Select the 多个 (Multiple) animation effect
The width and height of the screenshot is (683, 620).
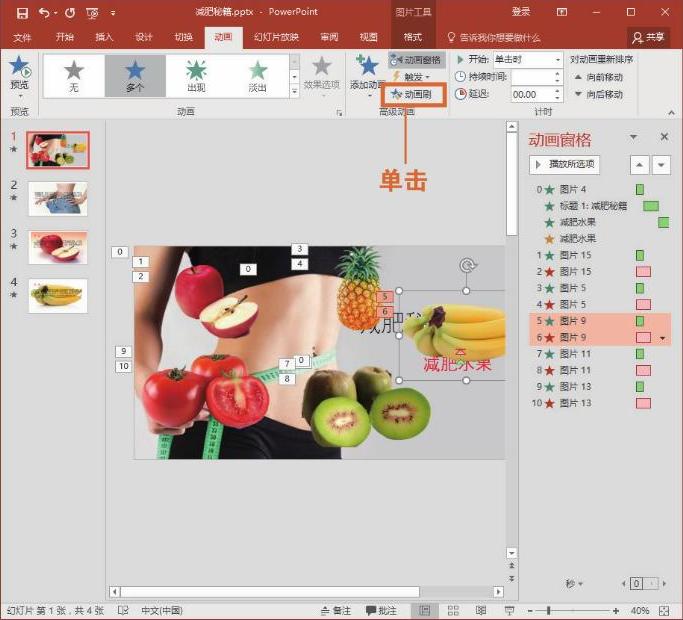tap(135, 75)
